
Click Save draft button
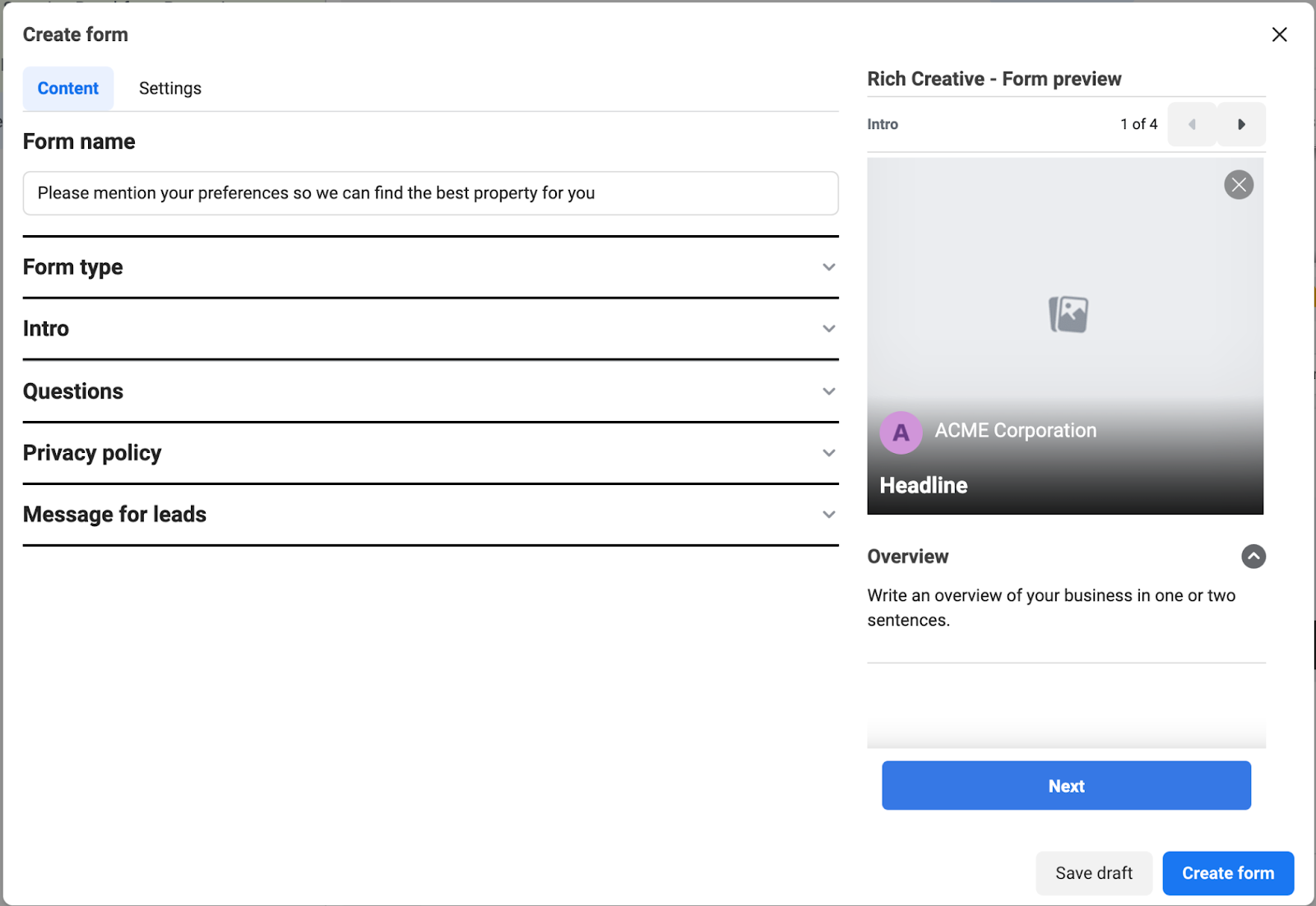[x=1093, y=873]
